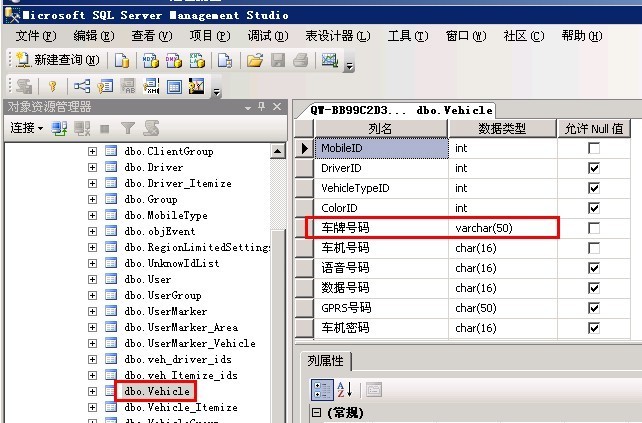642x423 pixels.
Task: Click the Database Engine Query icon
Action: pyautogui.click(x=122, y=61)
